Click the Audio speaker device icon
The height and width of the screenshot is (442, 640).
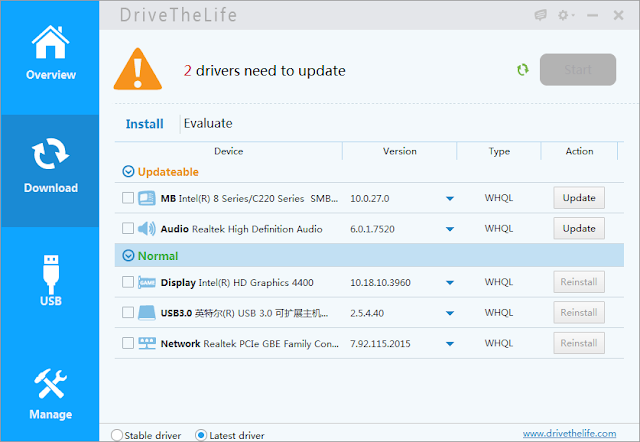point(147,229)
